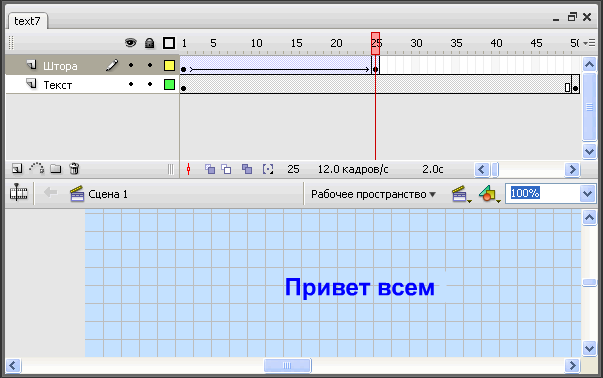Select keyframe at frame 25 of Штора
This screenshot has height=378, width=603.
(376, 69)
